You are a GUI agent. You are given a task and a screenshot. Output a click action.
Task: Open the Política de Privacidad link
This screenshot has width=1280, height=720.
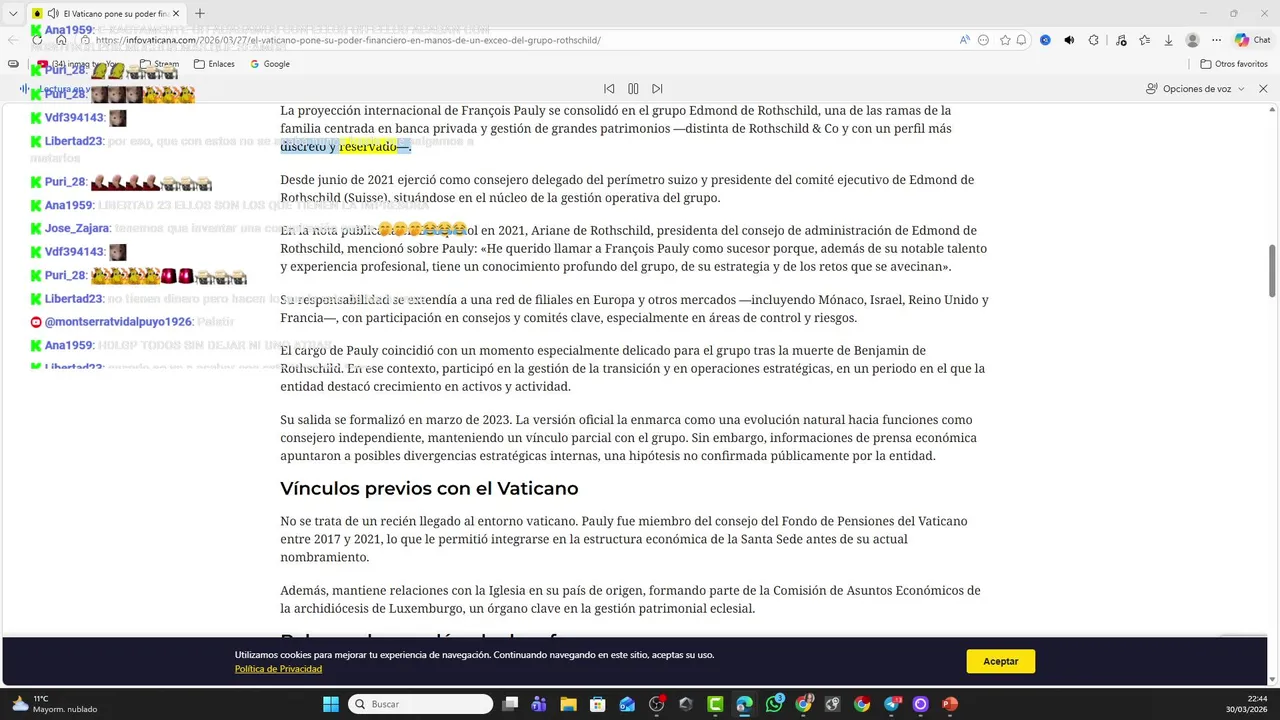(x=278, y=669)
